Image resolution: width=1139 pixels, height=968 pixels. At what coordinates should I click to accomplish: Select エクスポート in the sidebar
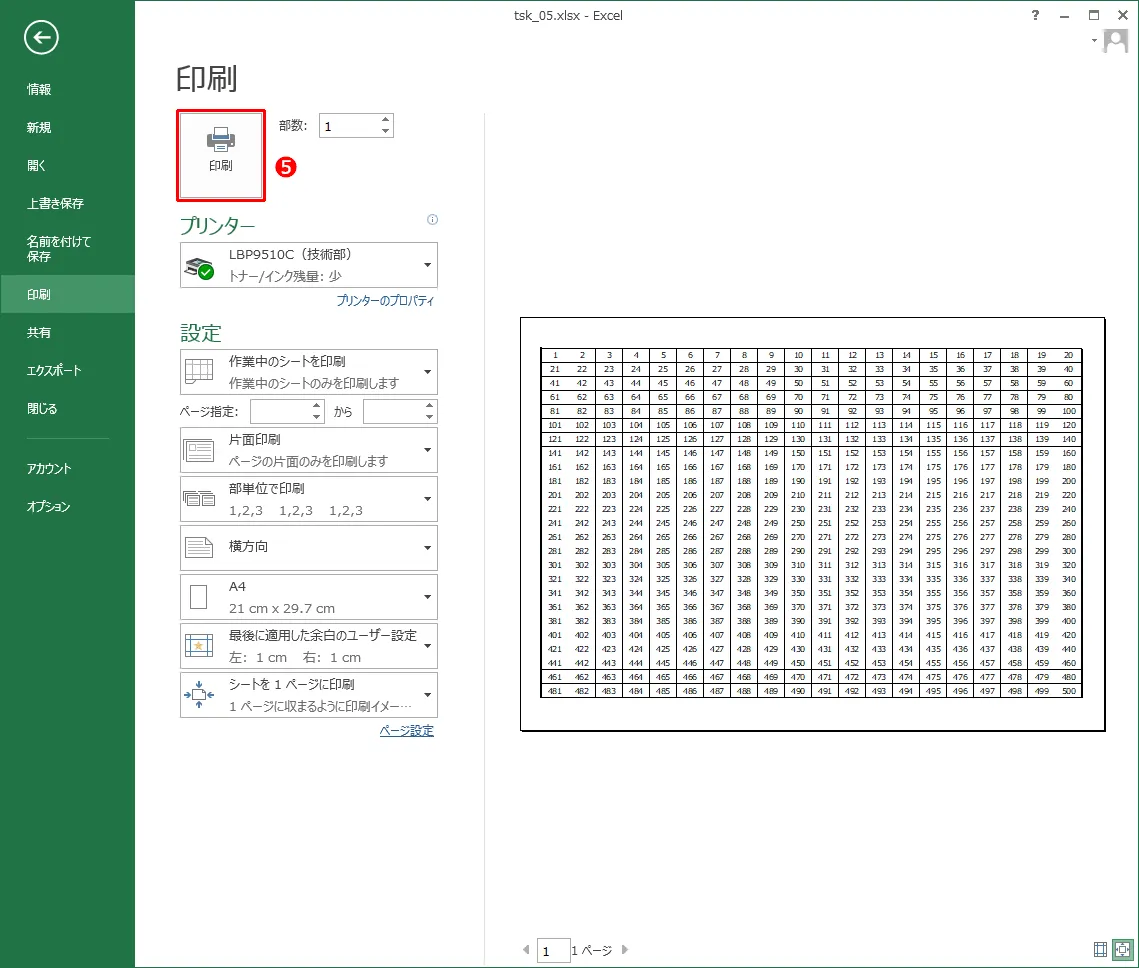[68, 370]
